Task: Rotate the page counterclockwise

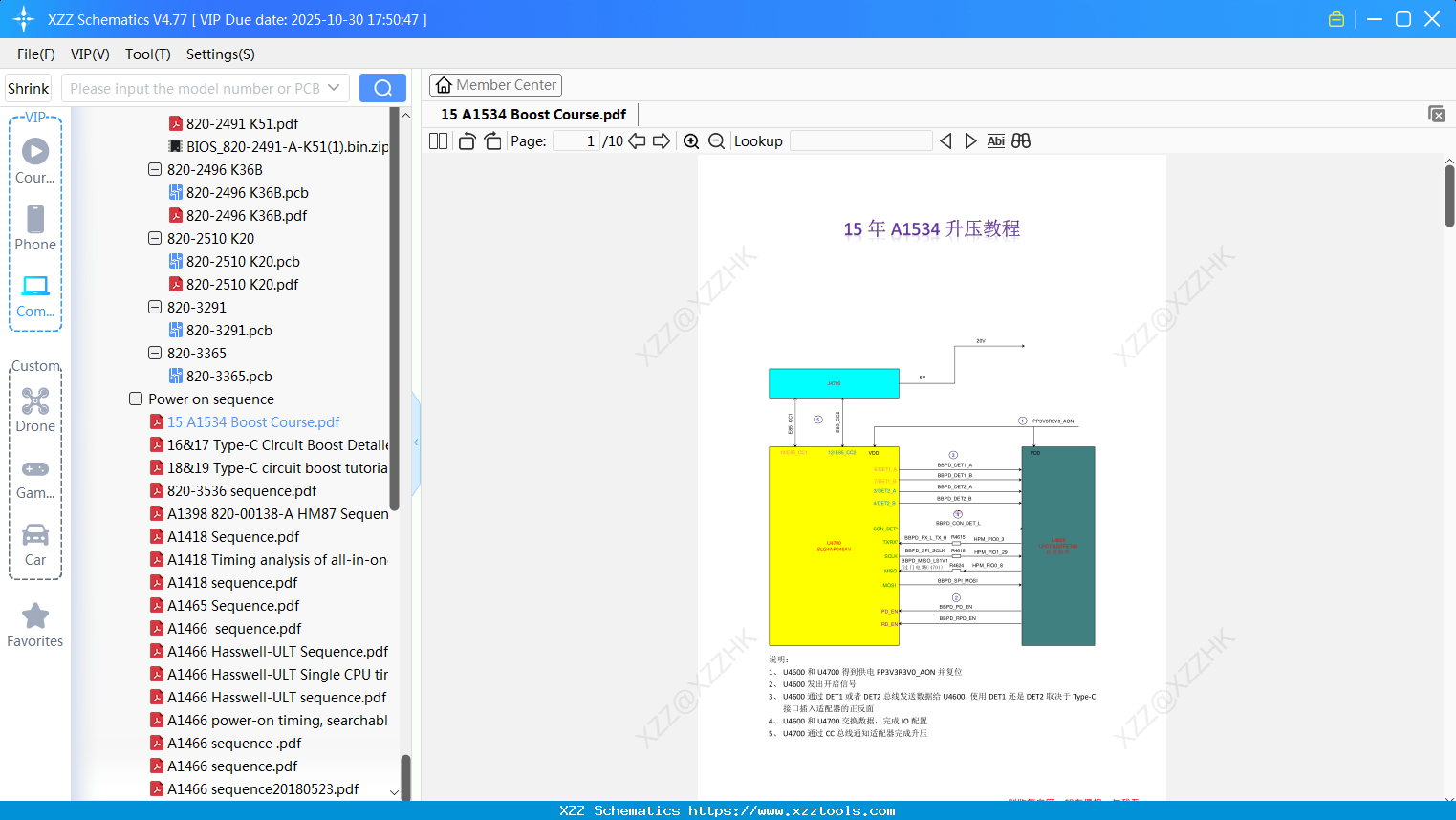Action: (x=467, y=141)
